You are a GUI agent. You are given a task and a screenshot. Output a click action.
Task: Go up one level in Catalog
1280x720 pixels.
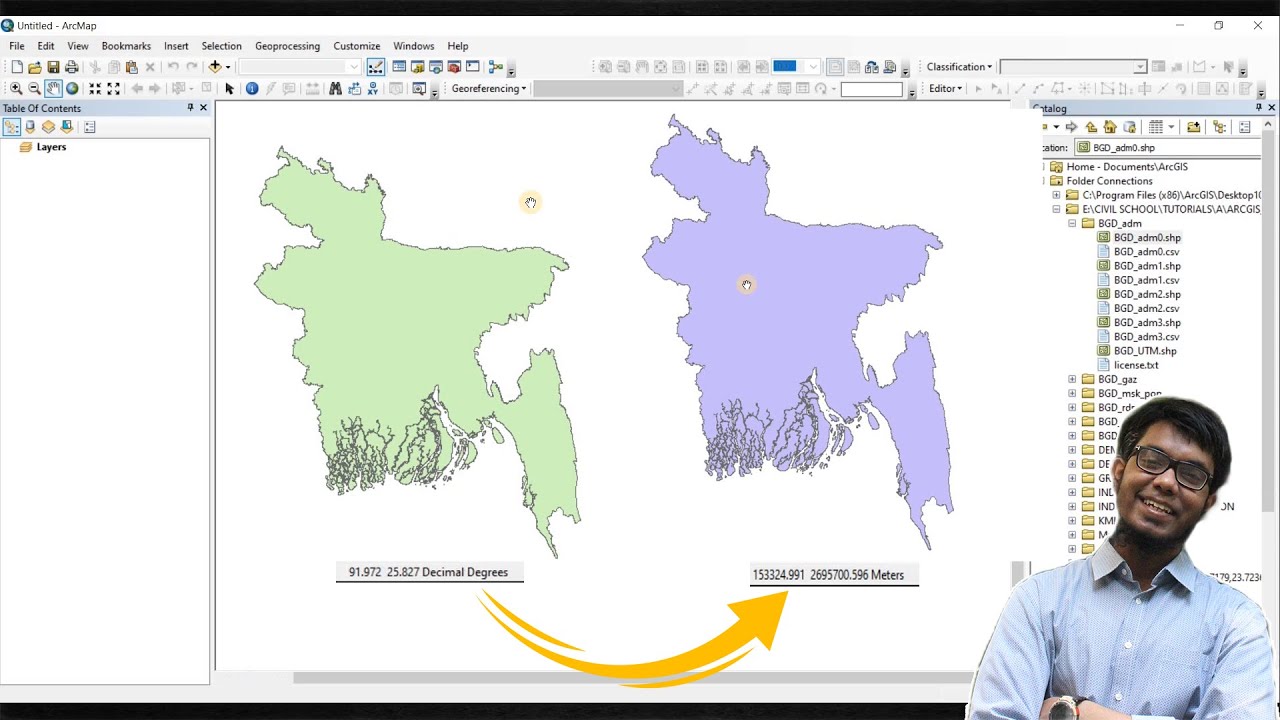[1091, 127]
